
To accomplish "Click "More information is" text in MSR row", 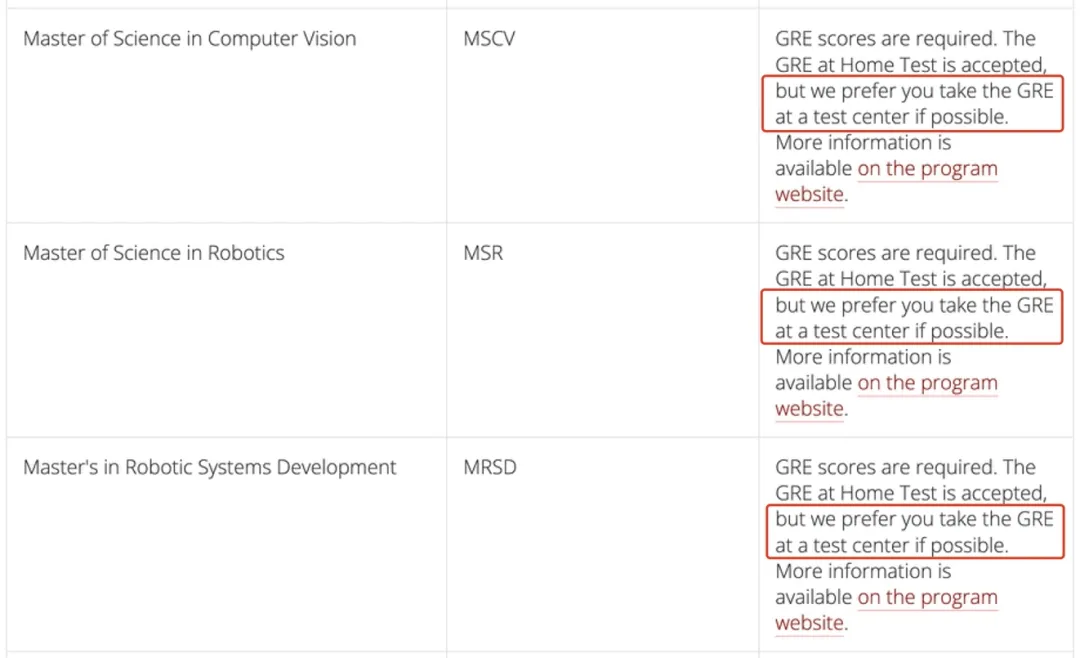I will click(x=863, y=357).
